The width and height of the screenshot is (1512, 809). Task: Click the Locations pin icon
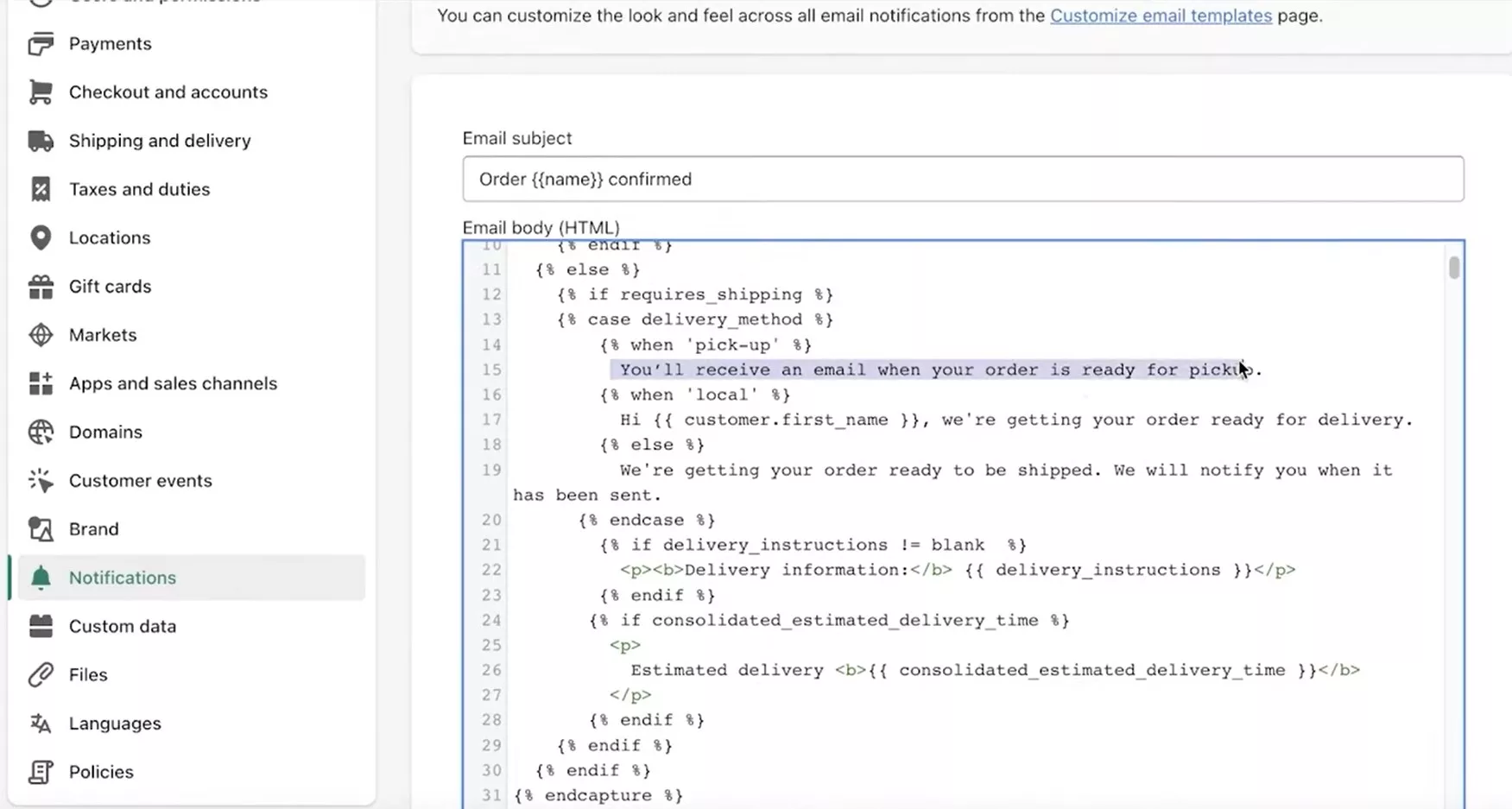(x=41, y=237)
